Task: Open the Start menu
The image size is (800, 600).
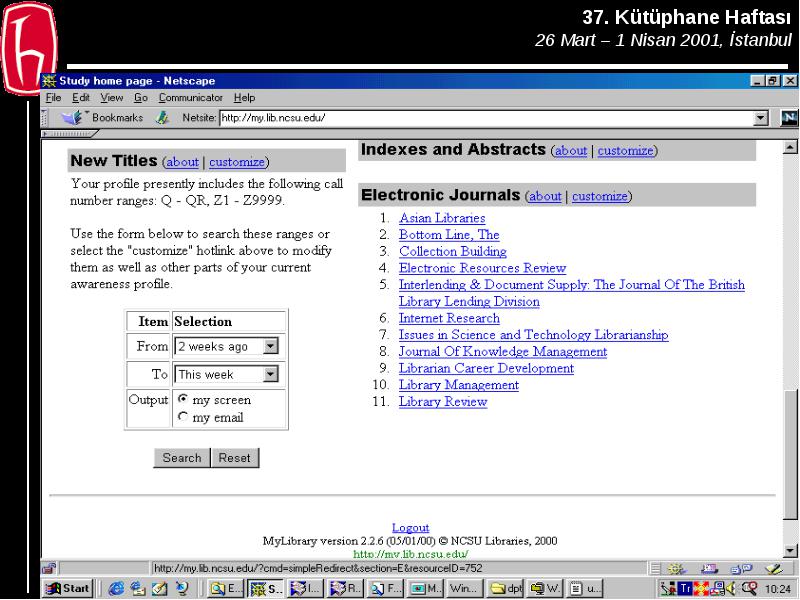Action: pyautogui.click(x=67, y=588)
